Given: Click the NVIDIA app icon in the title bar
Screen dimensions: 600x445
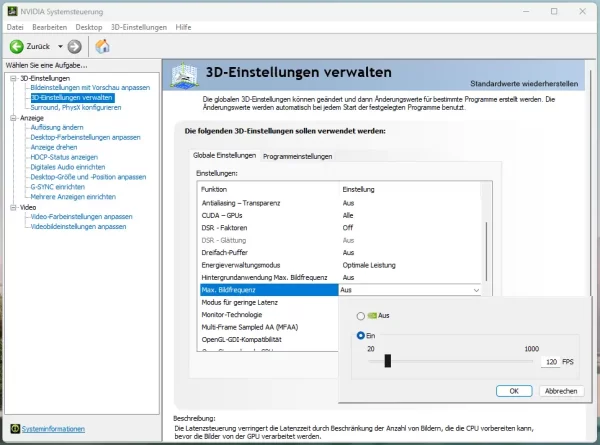Looking at the screenshot, I should click(x=13, y=11).
